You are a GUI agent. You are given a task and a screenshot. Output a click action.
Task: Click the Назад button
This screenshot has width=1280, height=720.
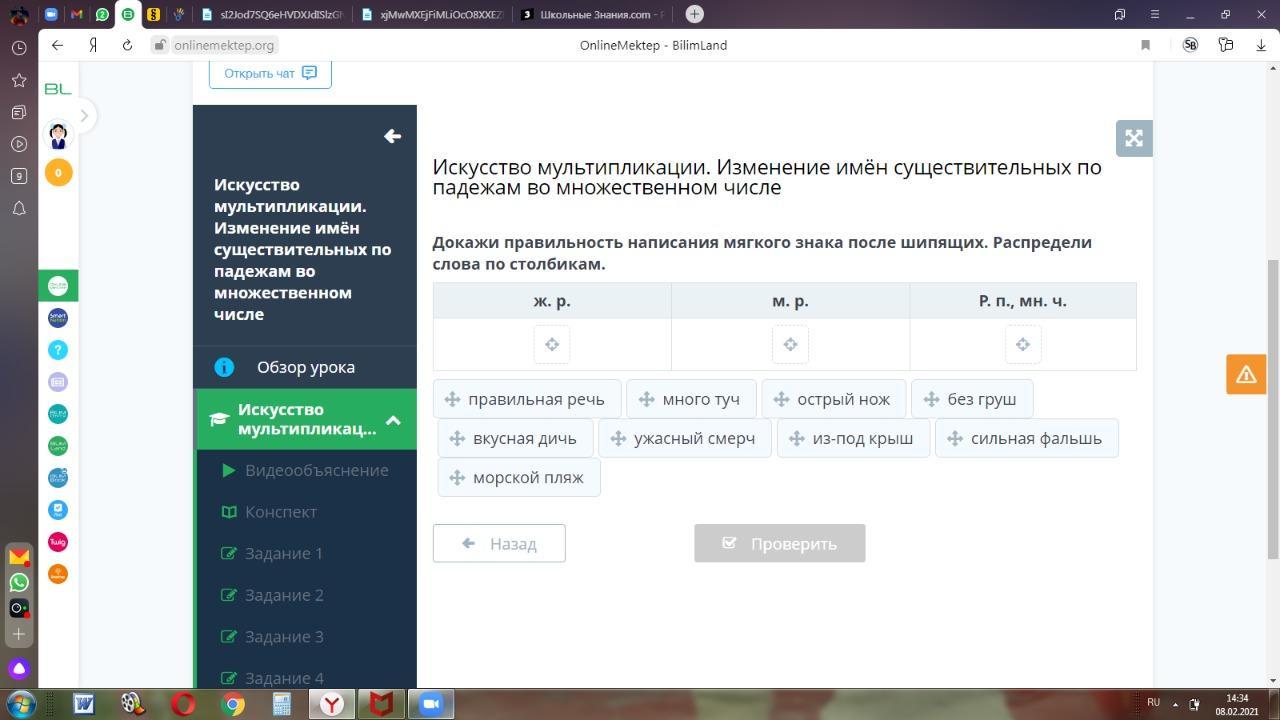(x=499, y=543)
